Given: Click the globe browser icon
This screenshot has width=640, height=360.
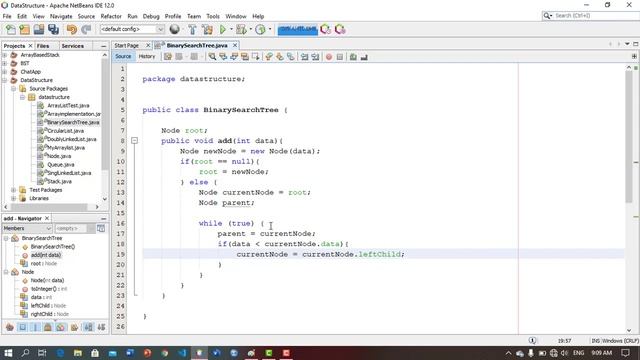Looking at the screenshot, I should pos(175,29).
